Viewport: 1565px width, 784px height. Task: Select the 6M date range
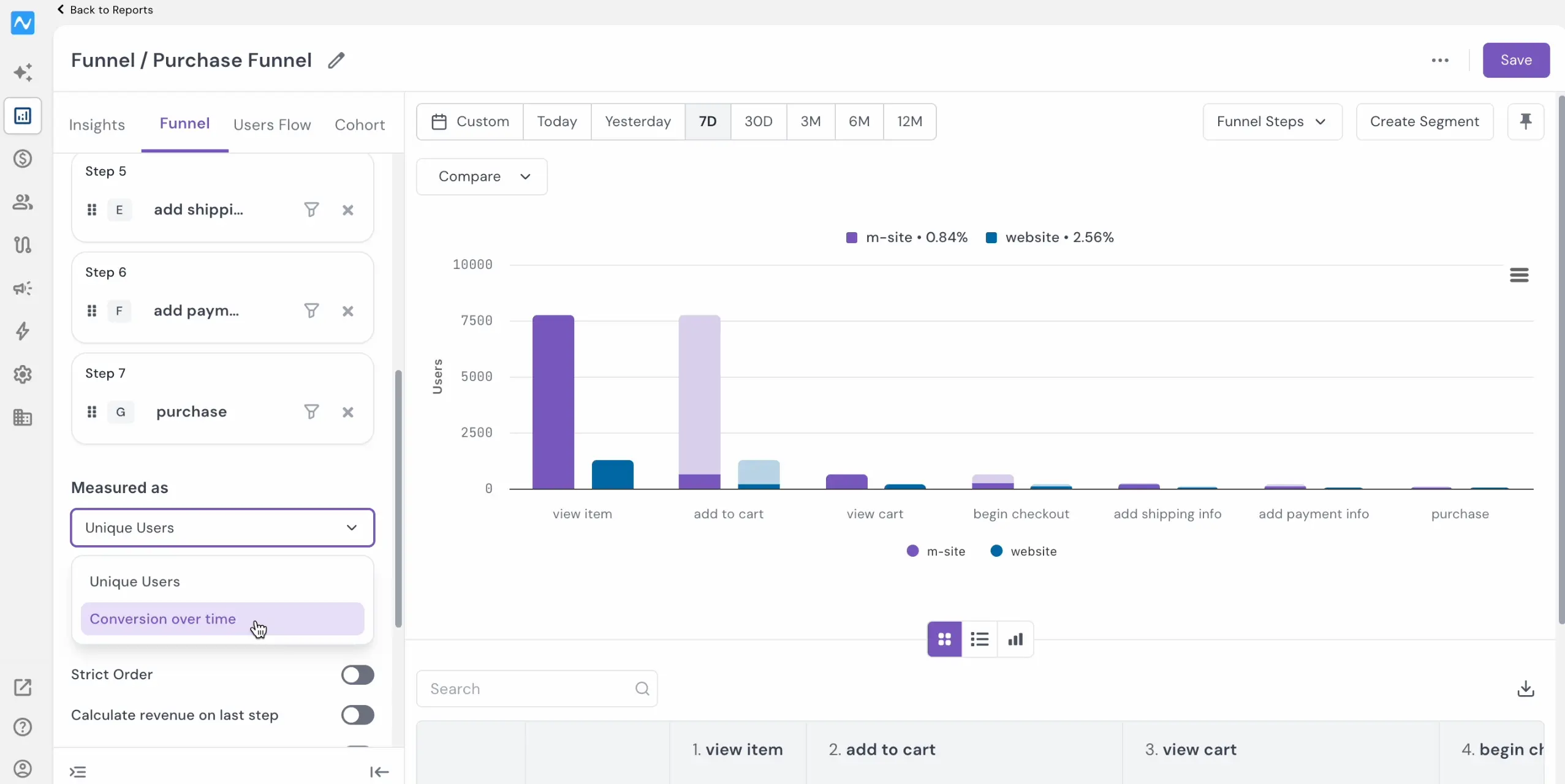[x=859, y=121]
